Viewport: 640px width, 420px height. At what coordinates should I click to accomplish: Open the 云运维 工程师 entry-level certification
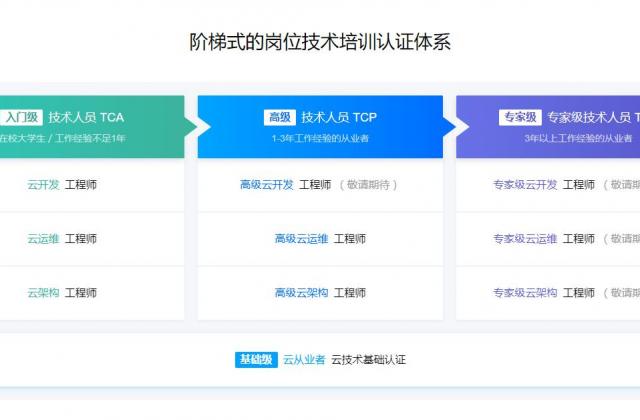pyautogui.click(x=62, y=238)
